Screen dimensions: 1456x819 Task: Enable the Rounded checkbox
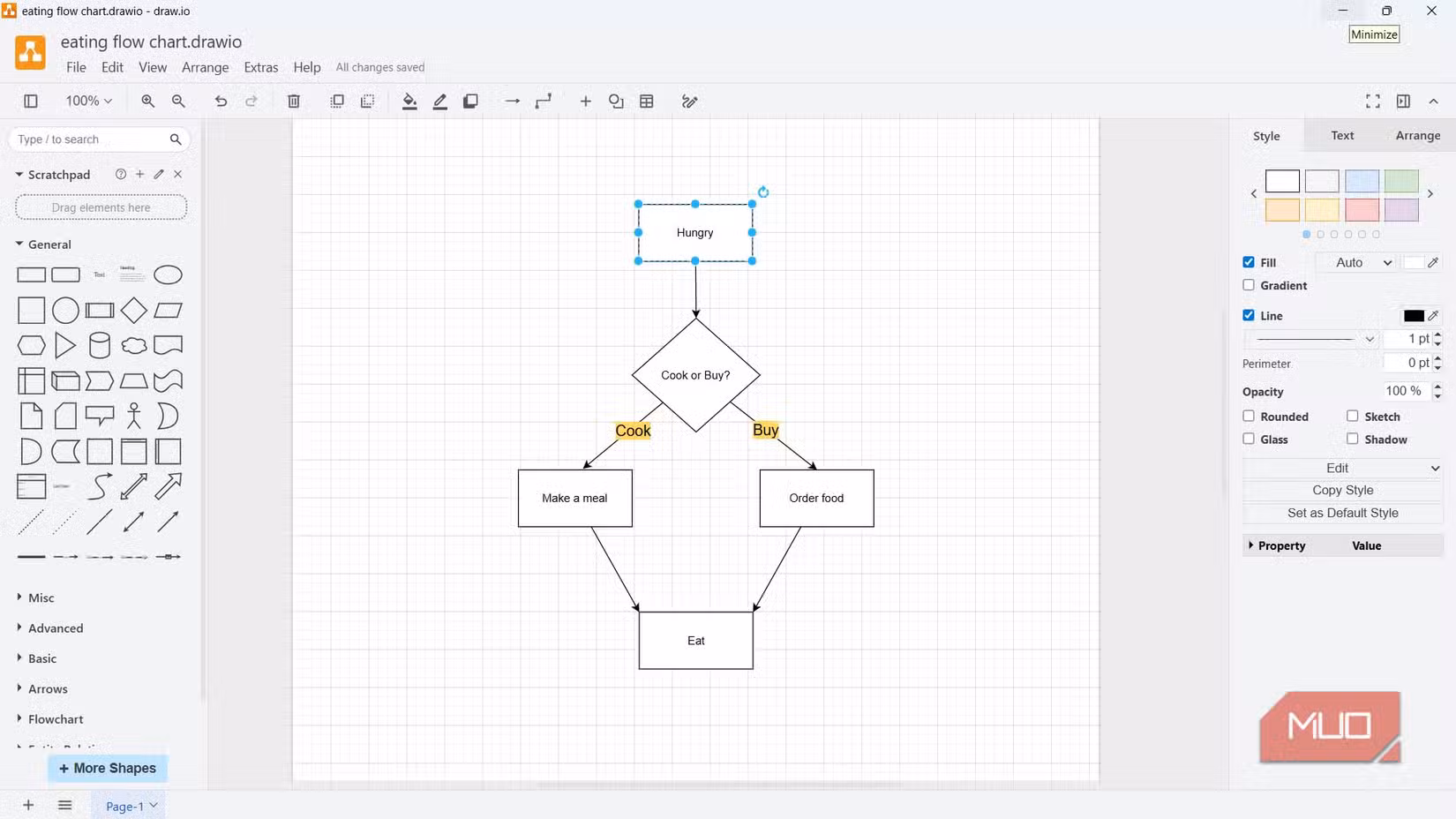click(x=1249, y=416)
